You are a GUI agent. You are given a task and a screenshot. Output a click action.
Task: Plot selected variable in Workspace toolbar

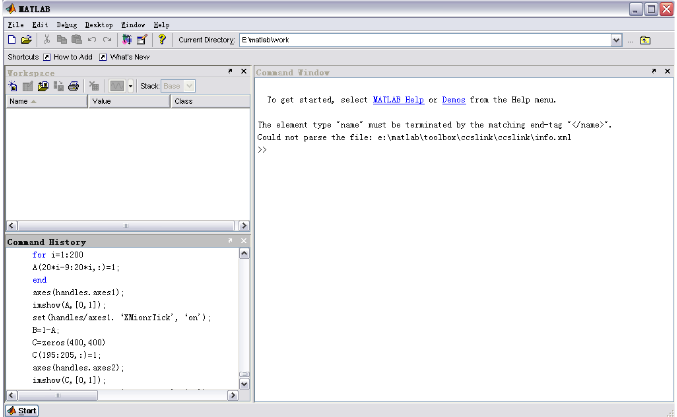117,86
